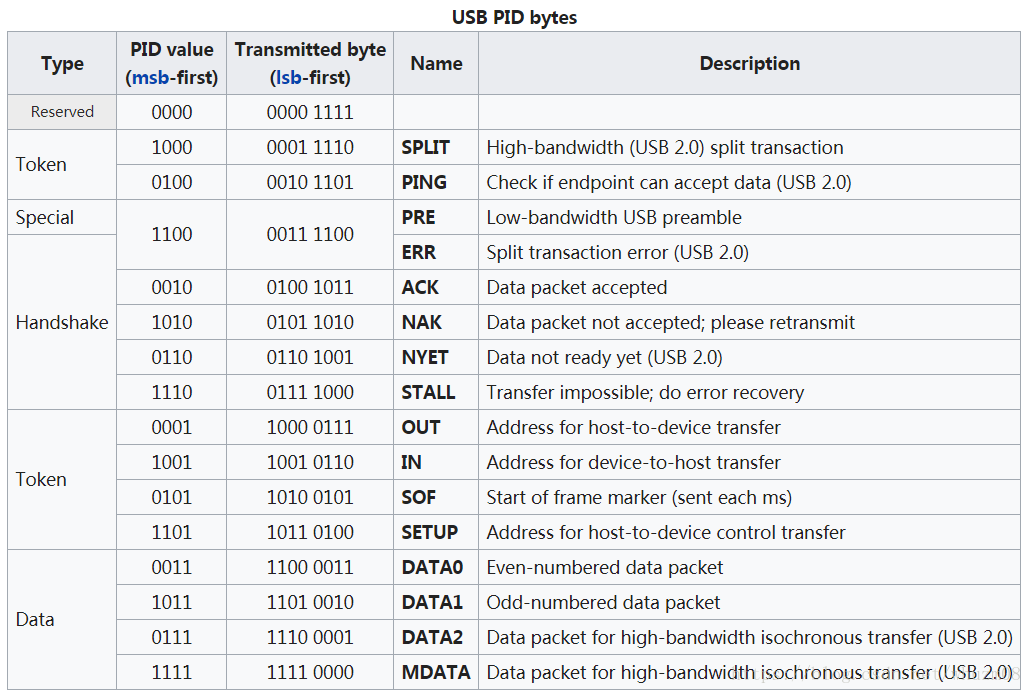1032x694 pixels.
Task: Click the 'STALL' name cell
Action: click(x=436, y=392)
